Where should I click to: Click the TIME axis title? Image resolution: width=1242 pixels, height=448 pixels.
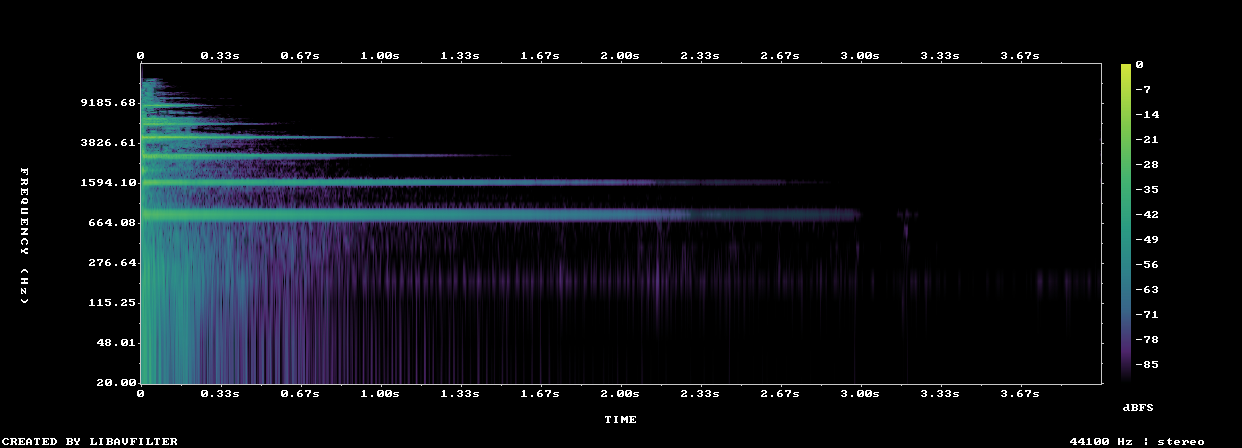click(620, 420)
